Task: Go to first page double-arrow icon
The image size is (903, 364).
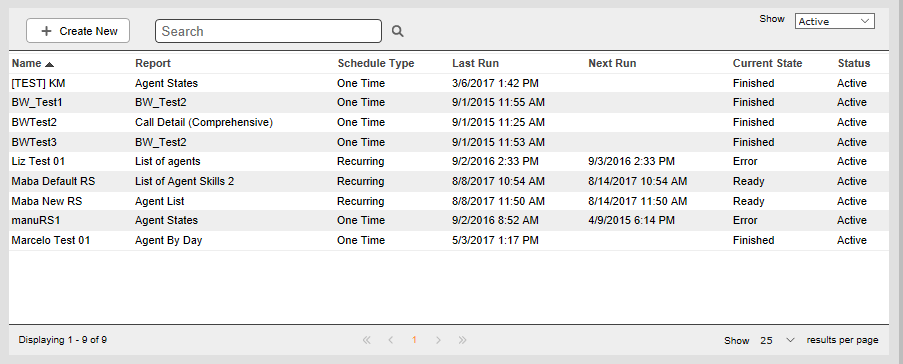Action: (366, 340)
